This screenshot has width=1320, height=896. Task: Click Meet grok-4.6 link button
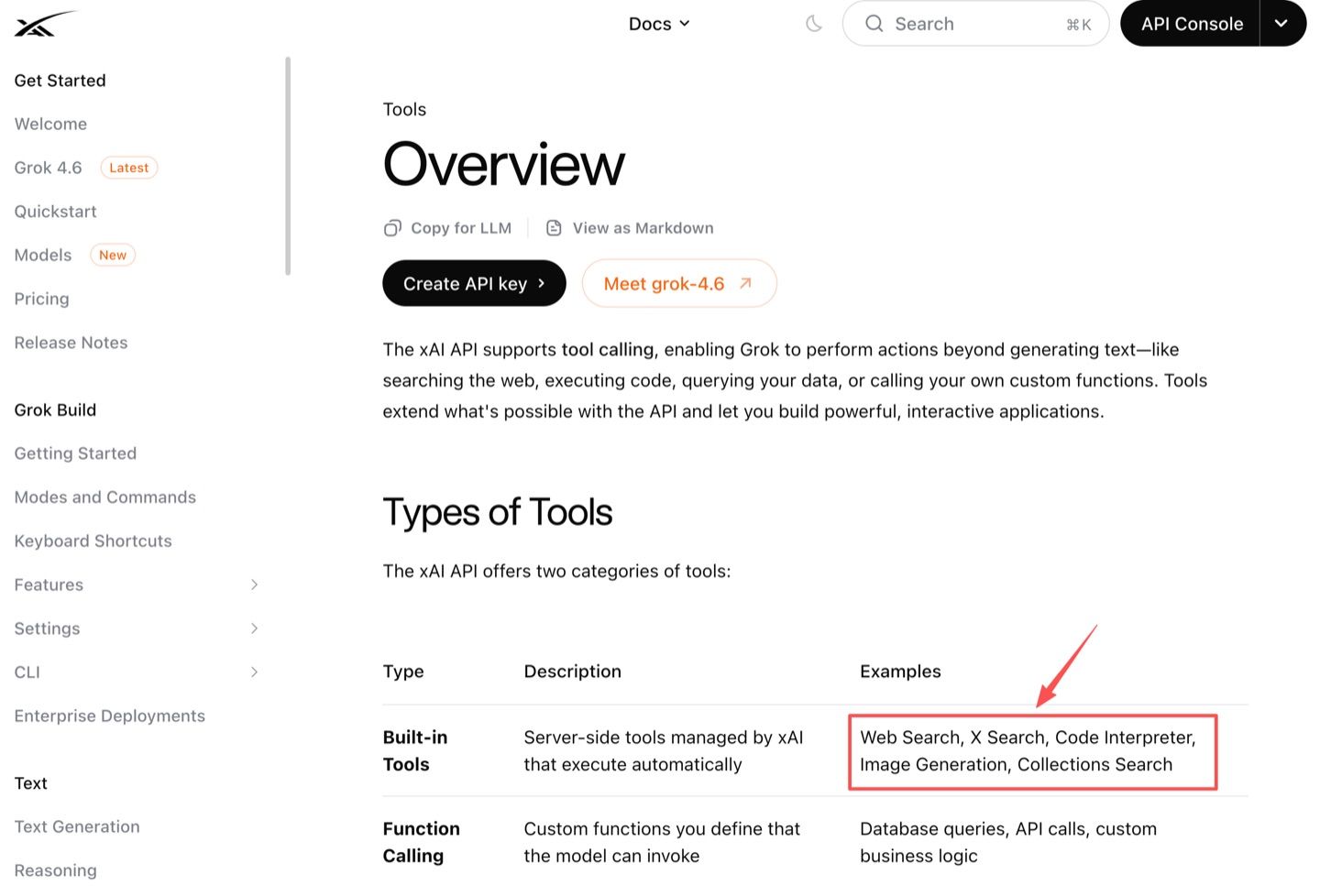(x=679, y=284)
